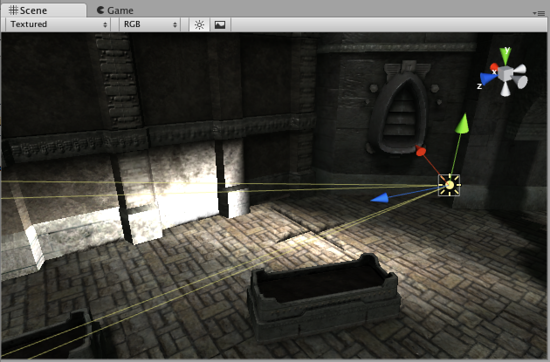Select the stone trough object on the floor
Viewport: 550px width, 362px height.
click(x=323, y=296)
